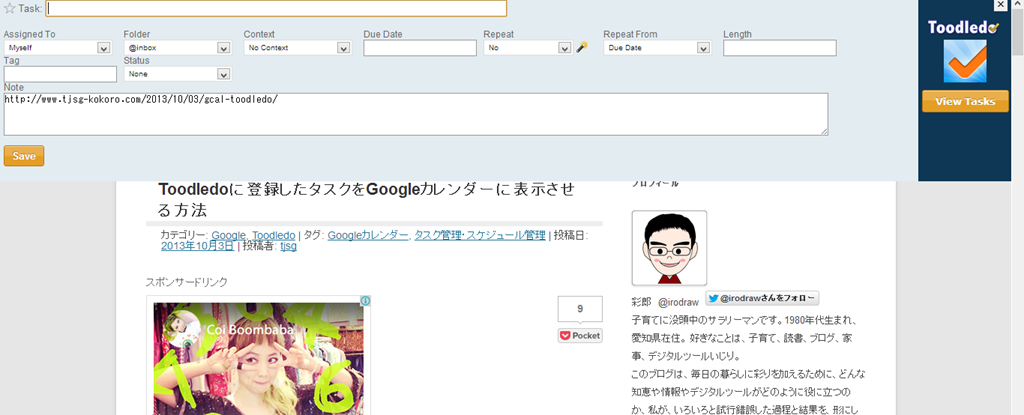Click the Due Date input field
Screen dimensions: 1024x415
420,48
